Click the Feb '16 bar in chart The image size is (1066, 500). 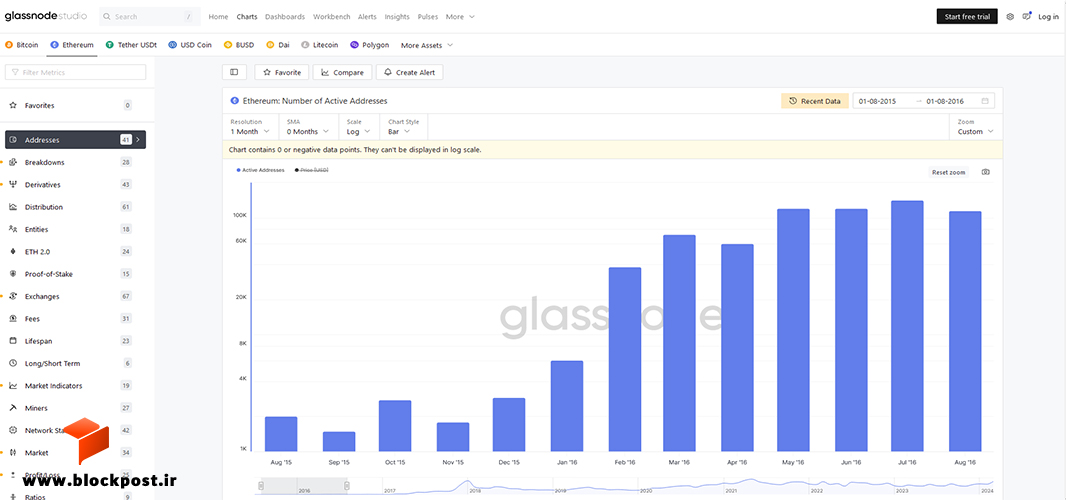point(625,359)
